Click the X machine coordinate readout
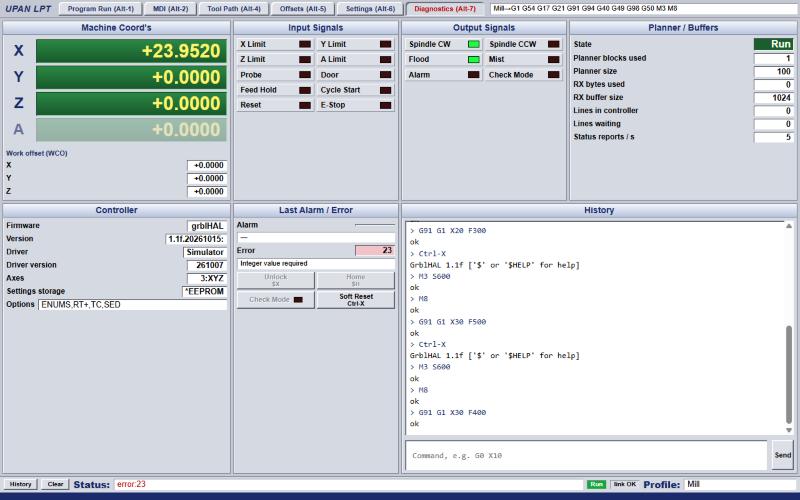The width and height of the screenshot is (800, 500). (131, 51)
